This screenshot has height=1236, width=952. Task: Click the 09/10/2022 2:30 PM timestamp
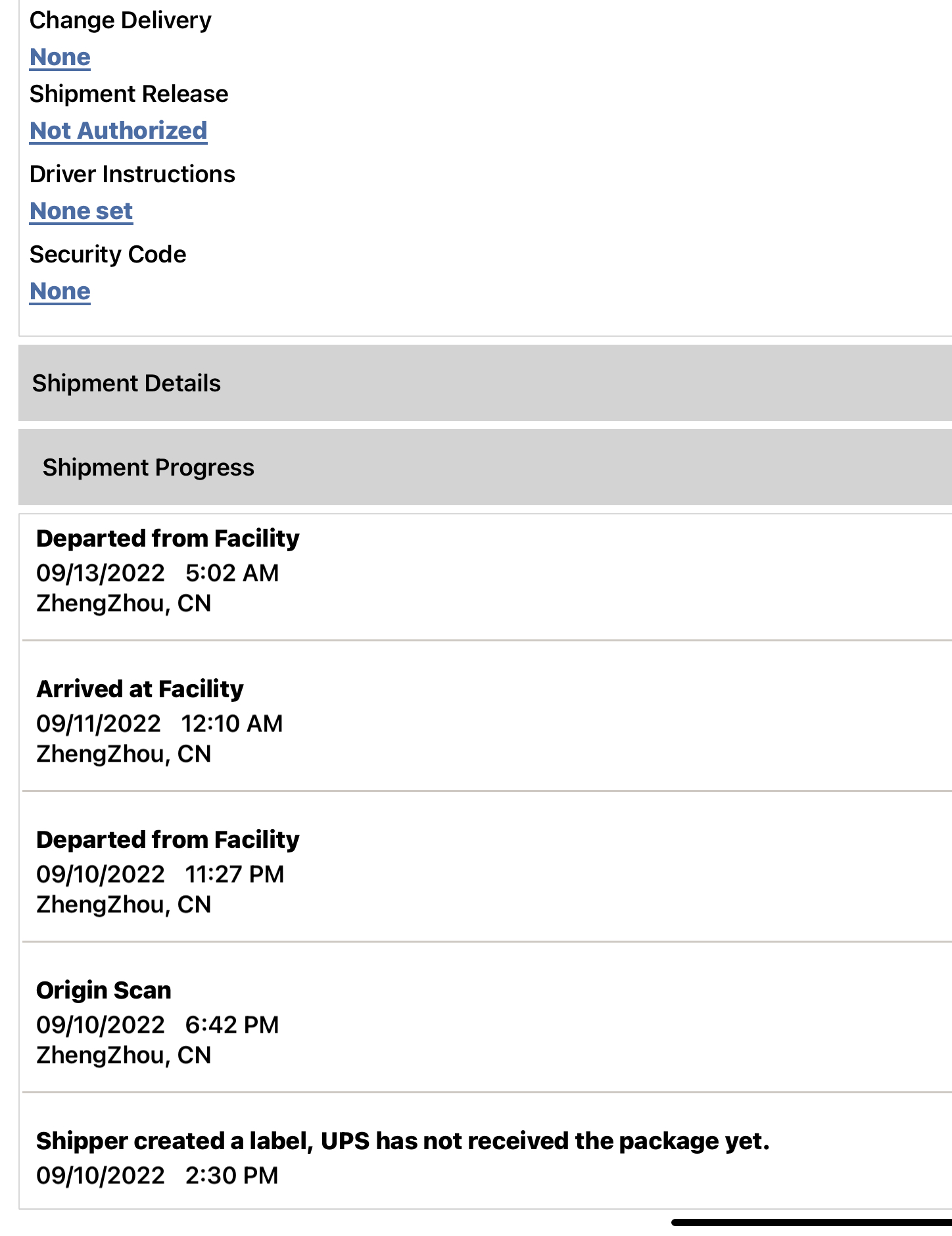pyautogui.click(x=157, y=1175)
